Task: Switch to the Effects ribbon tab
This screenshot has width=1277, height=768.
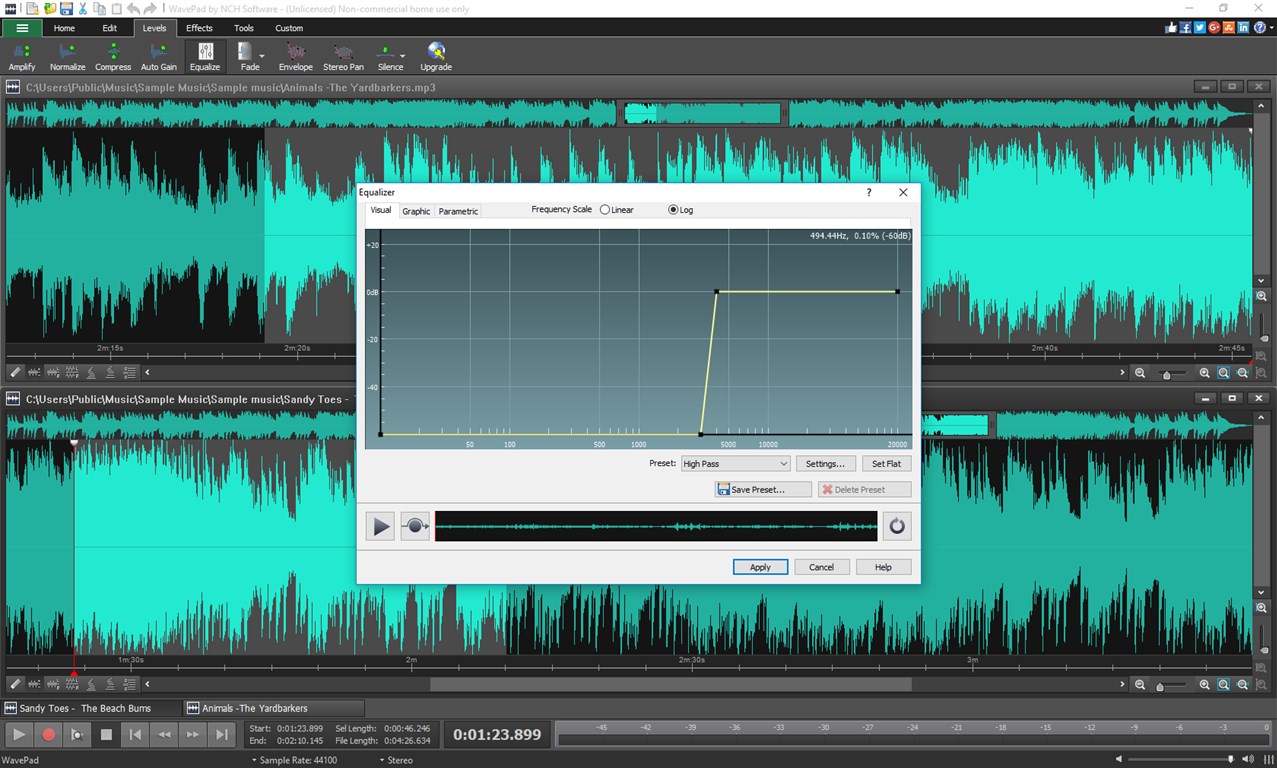Action: click(199, 28)
